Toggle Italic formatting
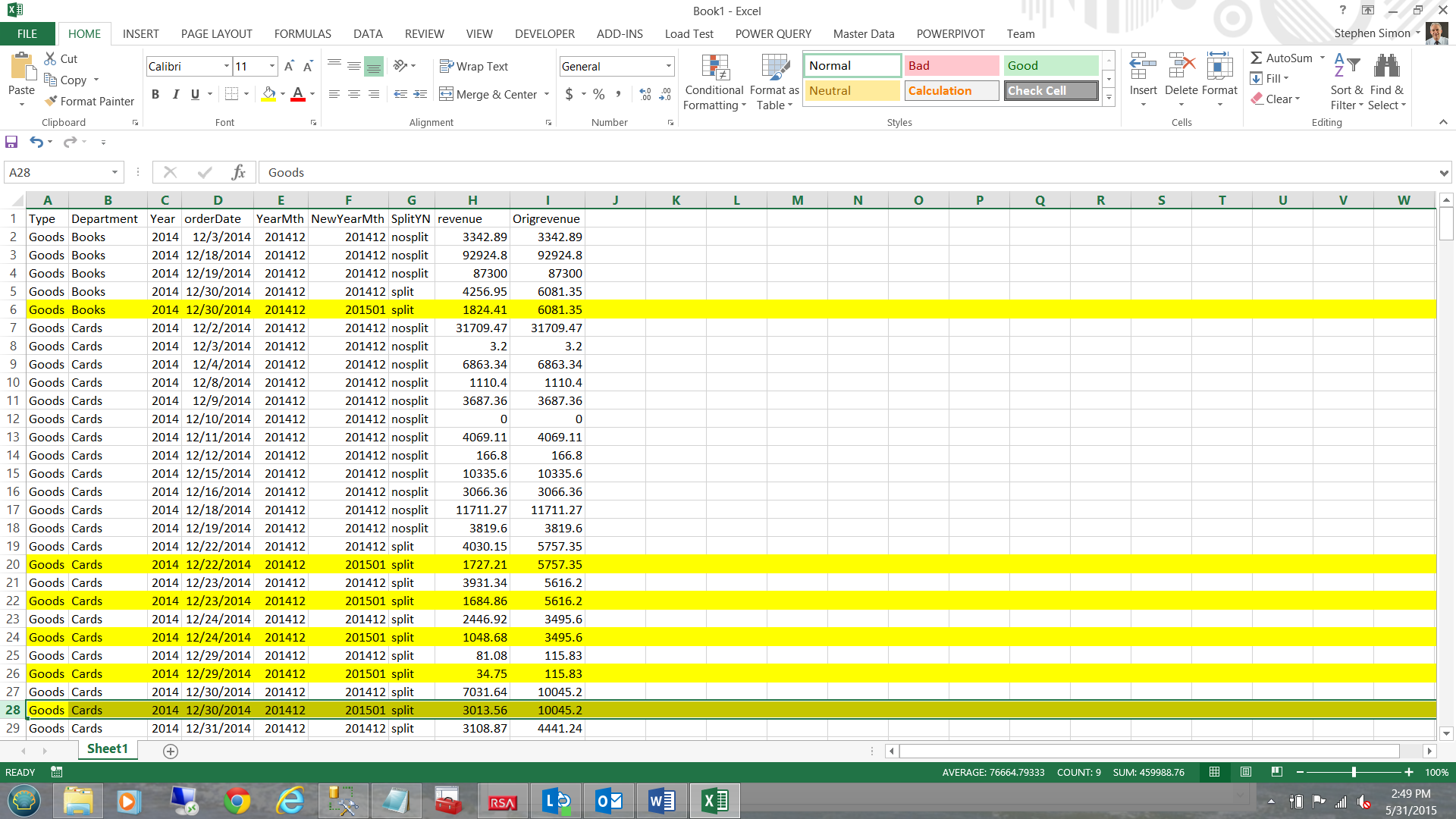 pyautogui.click(x=175, y=94)
